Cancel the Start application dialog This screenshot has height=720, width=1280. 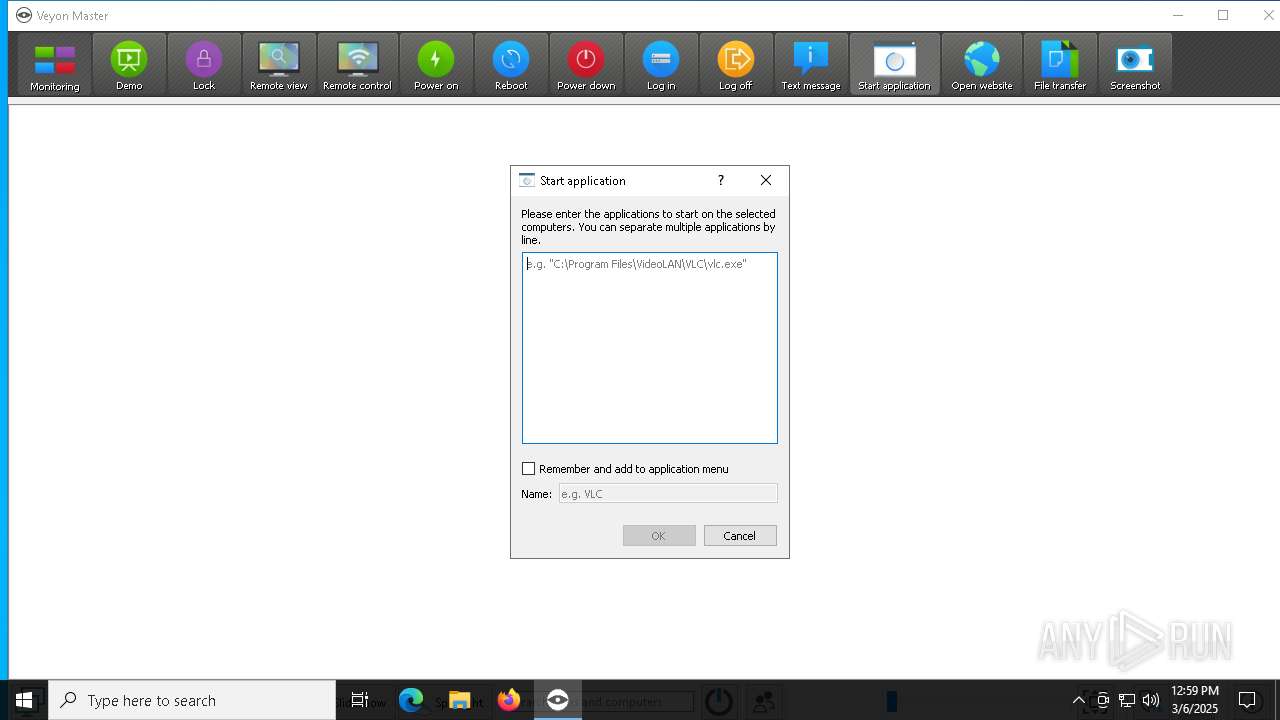click(740, 536)
